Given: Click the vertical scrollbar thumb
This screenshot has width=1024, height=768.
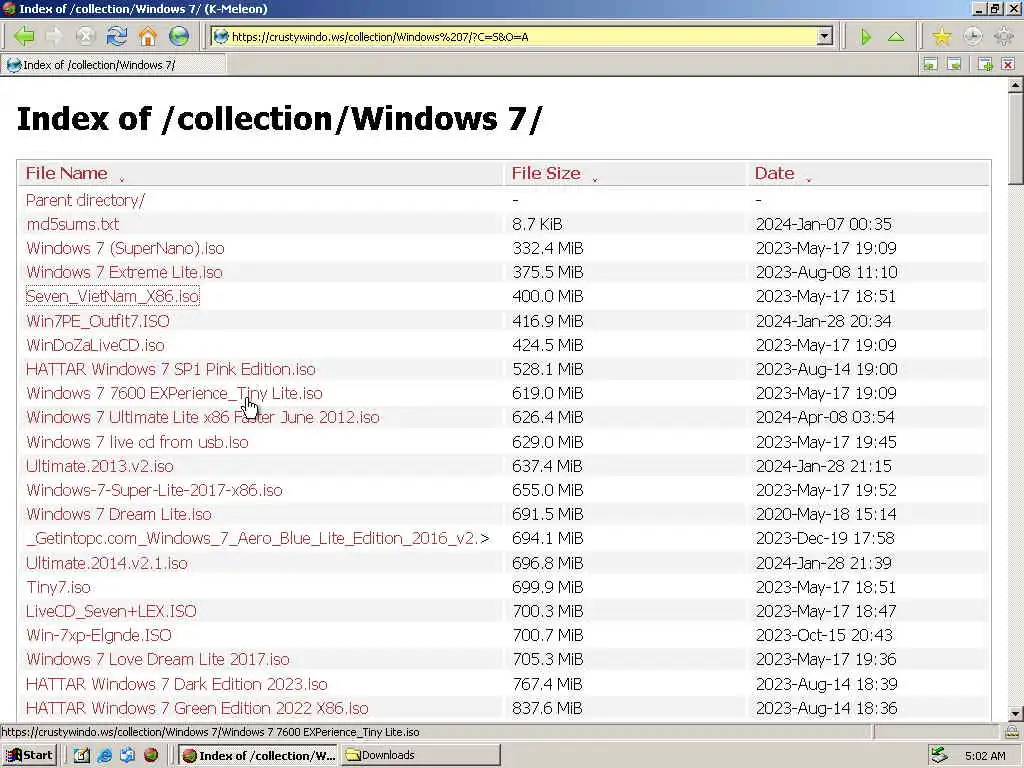Looking at the screenshot, I should (1016, 138).
